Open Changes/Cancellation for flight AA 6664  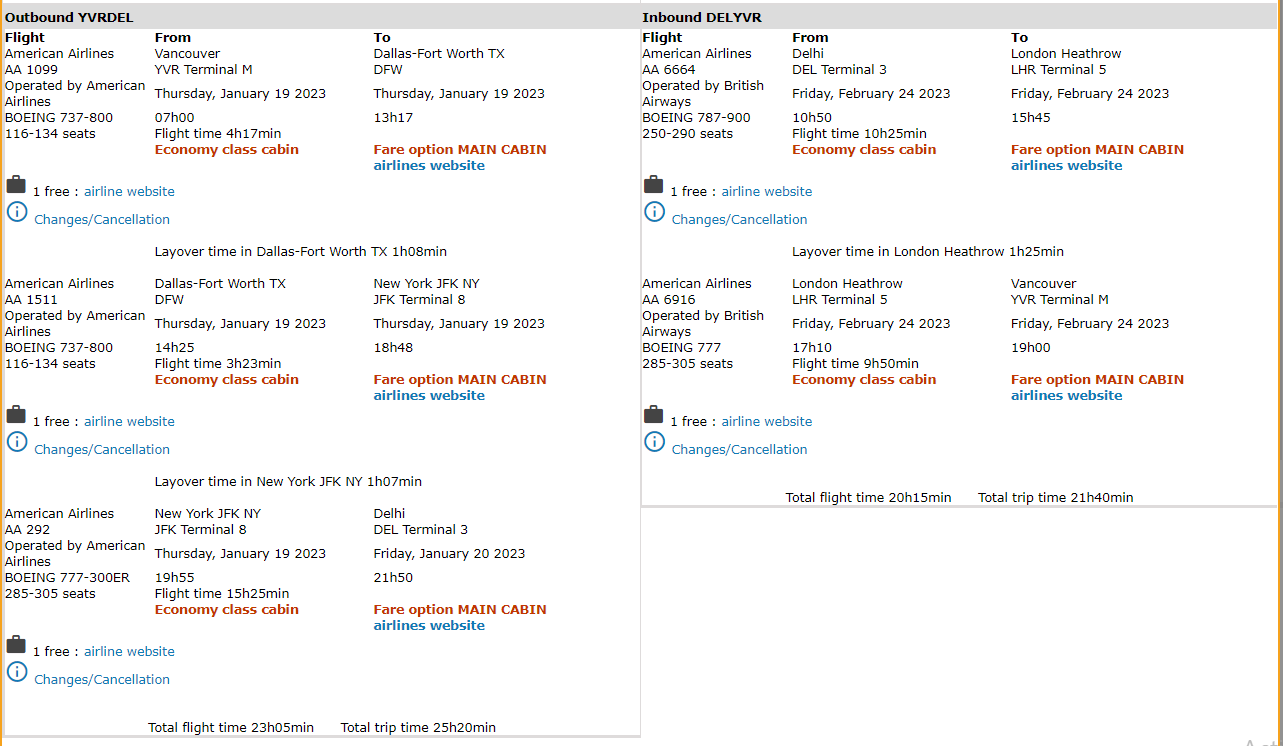(x=739, y=220)
